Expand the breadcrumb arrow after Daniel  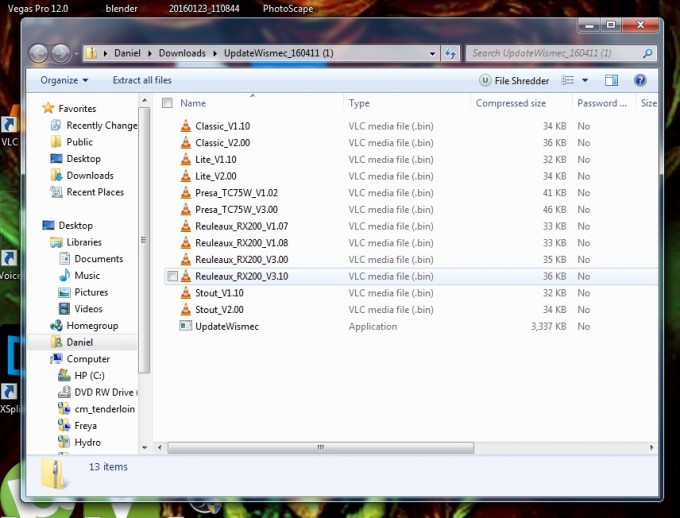pos(150,53)
